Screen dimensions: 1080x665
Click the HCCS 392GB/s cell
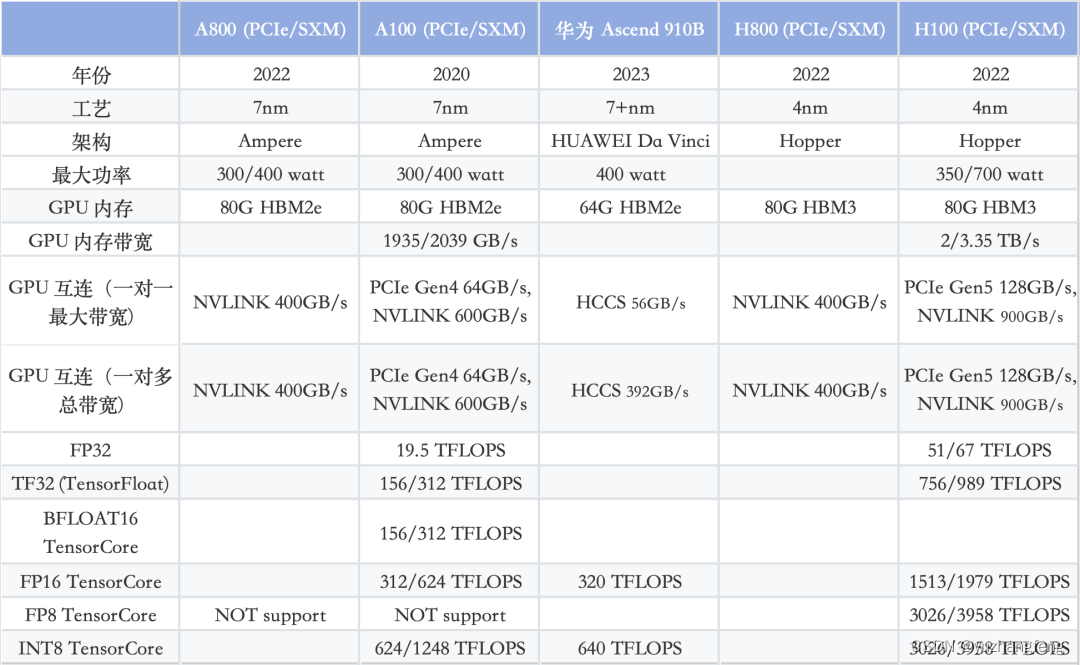(x=630, y=390)
